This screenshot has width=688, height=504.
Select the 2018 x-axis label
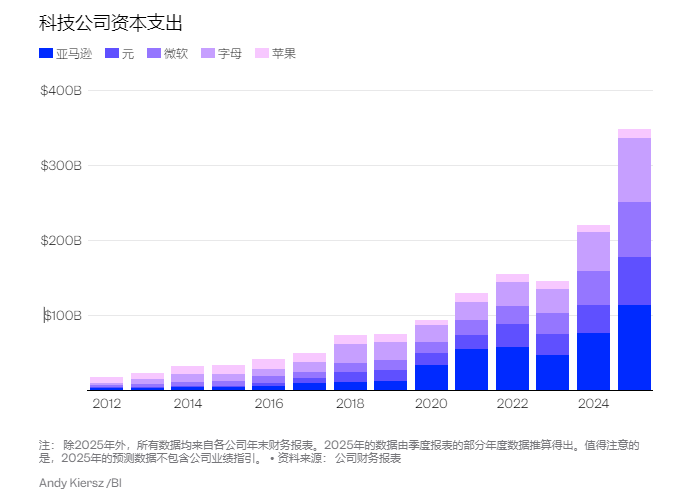tap(350, 404)
